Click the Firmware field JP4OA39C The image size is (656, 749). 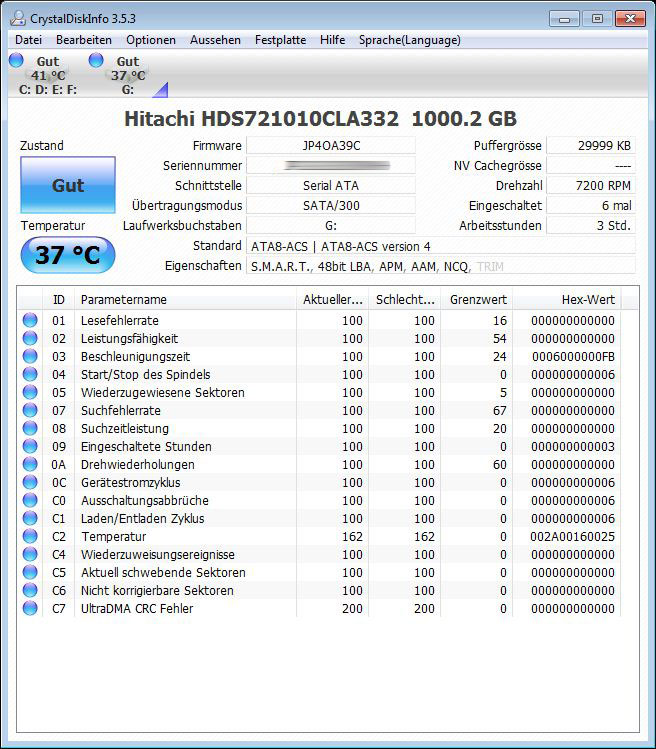pyautogui.click(x=331, y=146)
